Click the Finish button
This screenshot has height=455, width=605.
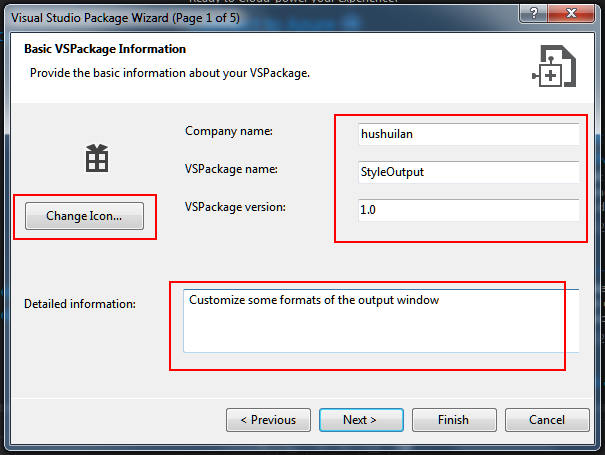454,420
